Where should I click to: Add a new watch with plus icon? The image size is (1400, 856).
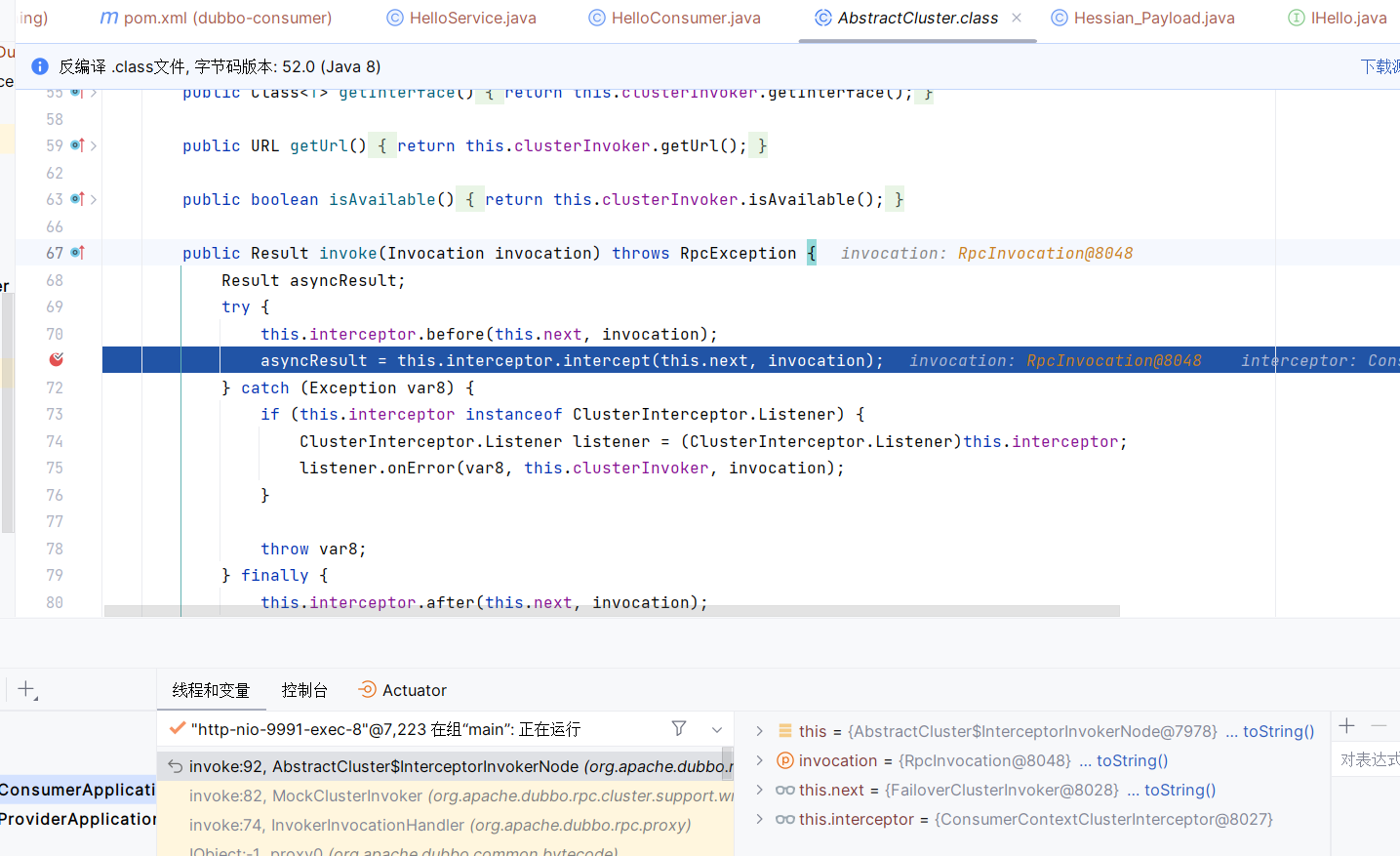(1346, 725)
